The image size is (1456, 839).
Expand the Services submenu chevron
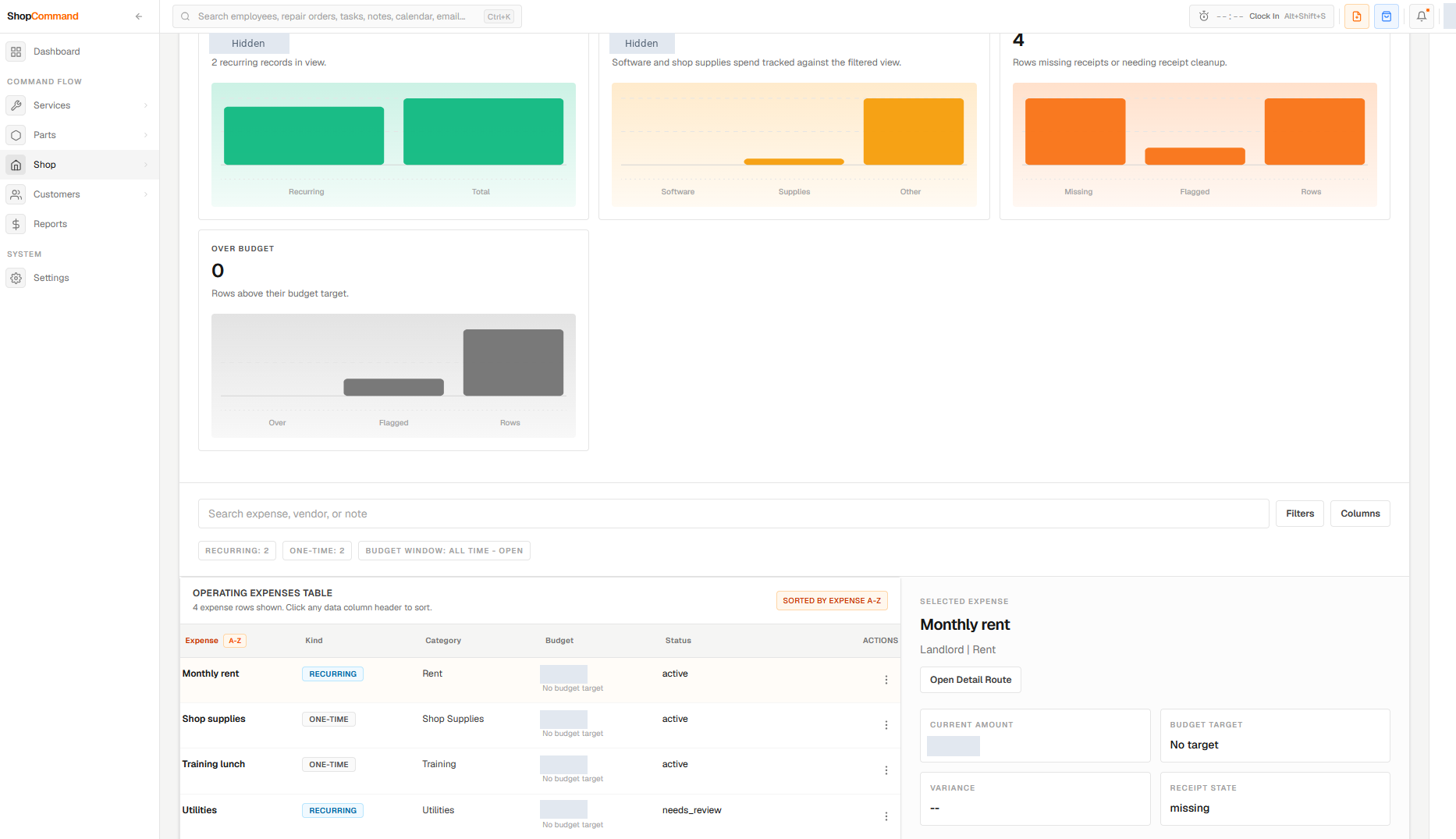coord(146,105)
